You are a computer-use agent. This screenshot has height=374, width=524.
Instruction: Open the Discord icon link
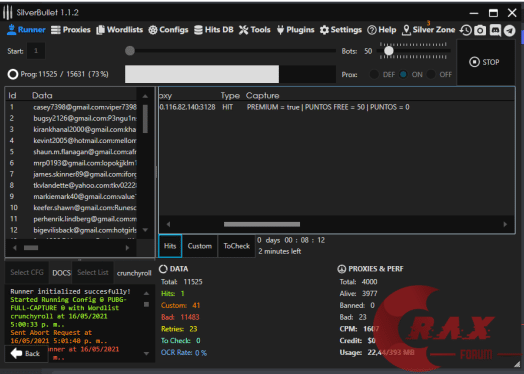click(x=495, y=30)
